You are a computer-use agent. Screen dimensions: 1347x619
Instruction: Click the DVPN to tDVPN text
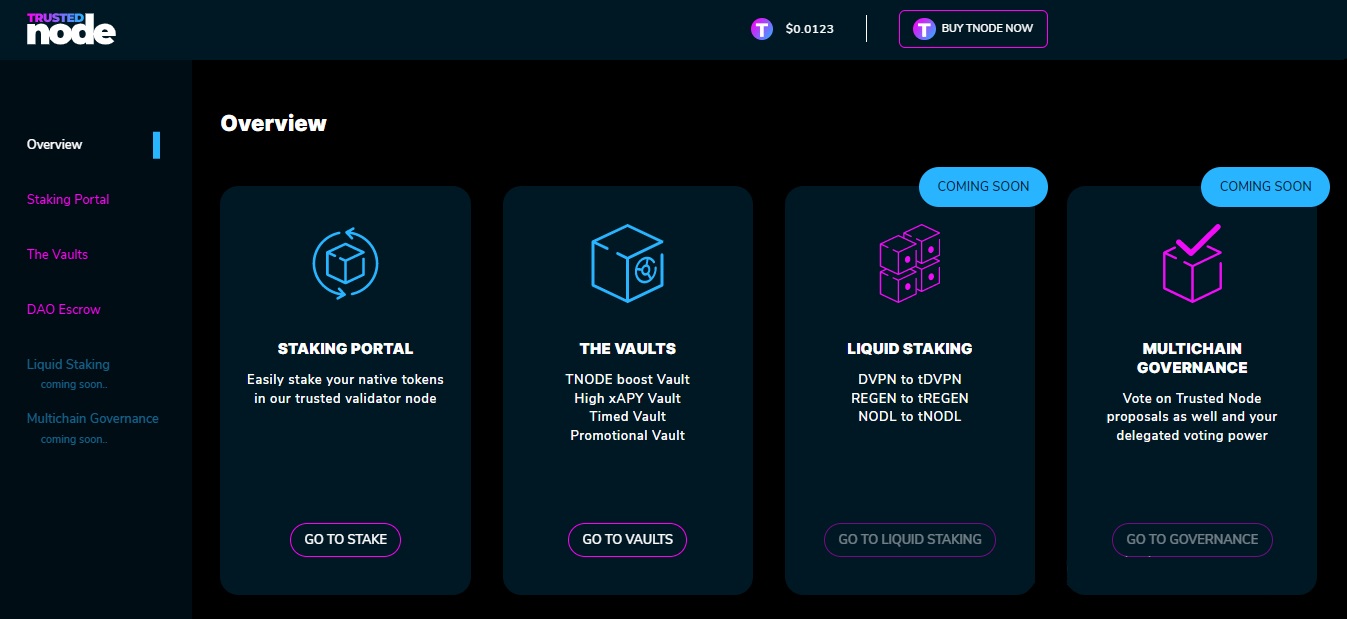910,380
